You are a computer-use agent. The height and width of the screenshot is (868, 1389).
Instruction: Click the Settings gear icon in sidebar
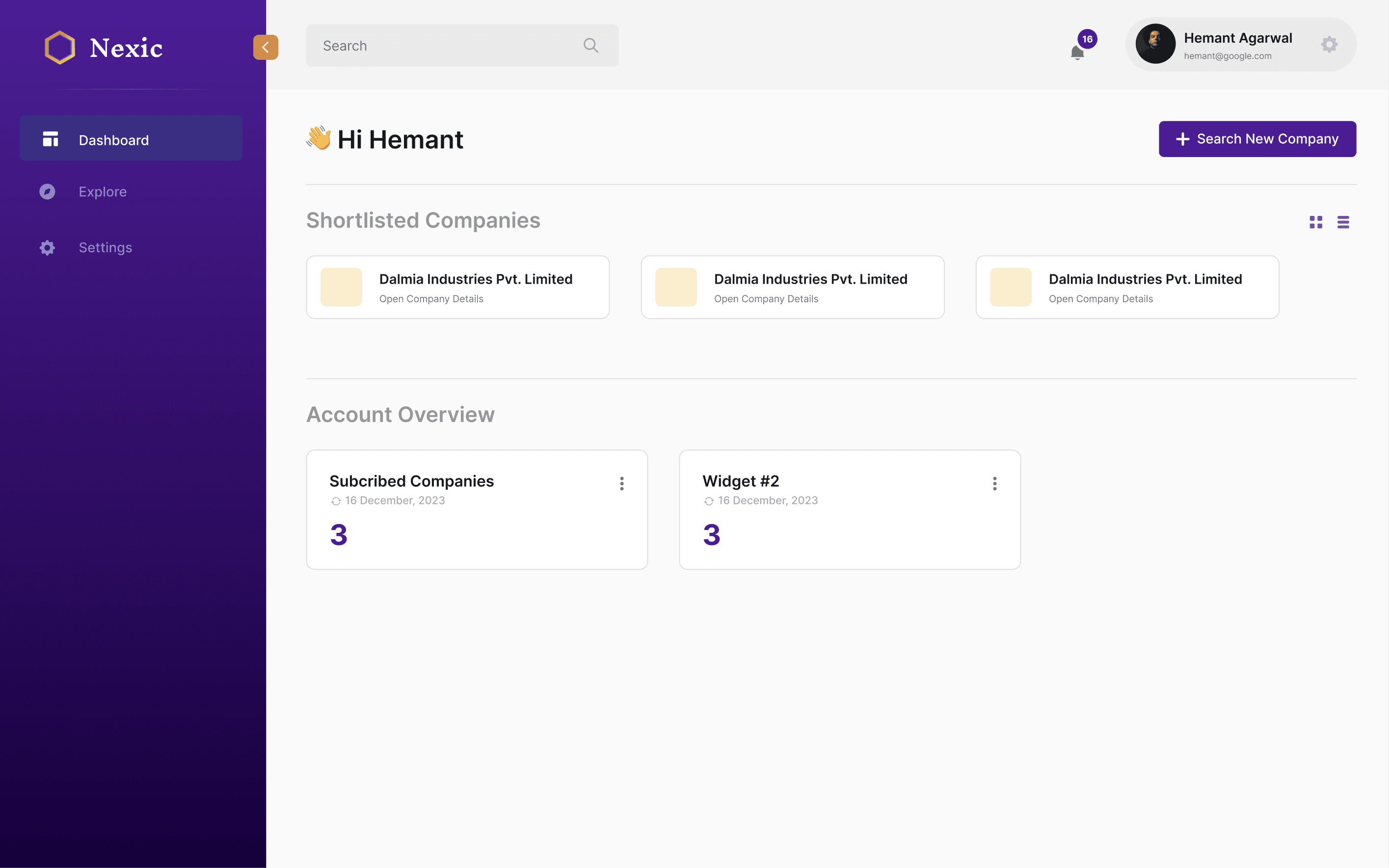(x=47, y=247)
